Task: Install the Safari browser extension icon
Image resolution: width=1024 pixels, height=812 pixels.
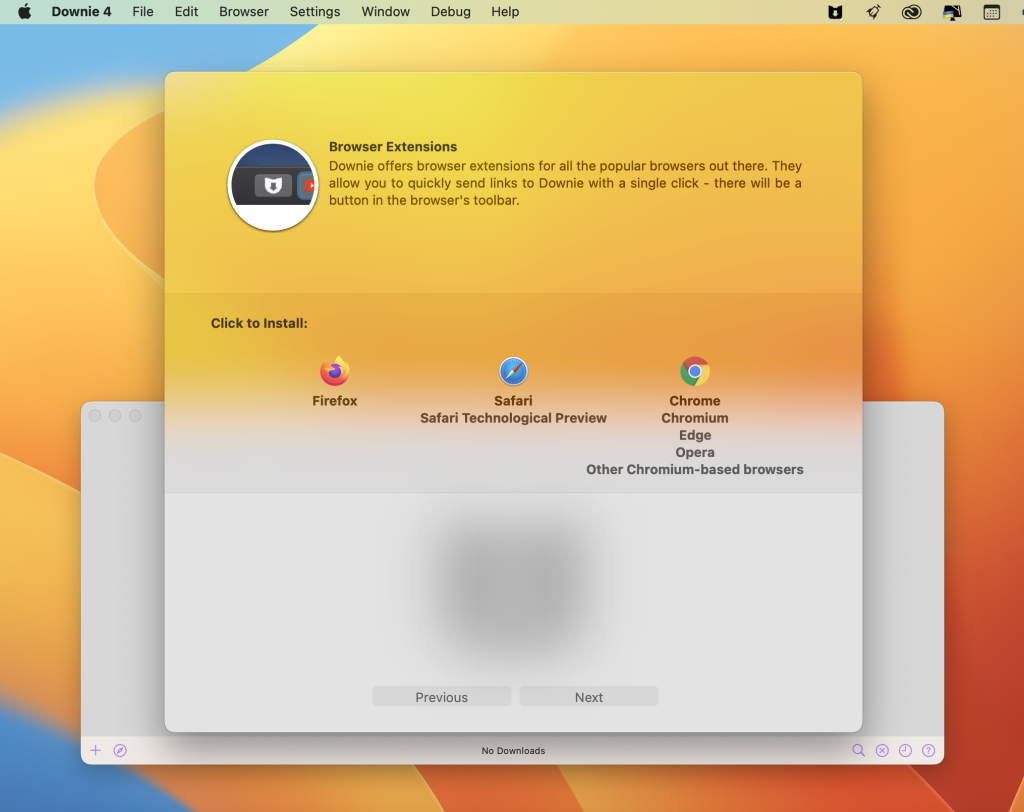Action: [x=513, y=371]
